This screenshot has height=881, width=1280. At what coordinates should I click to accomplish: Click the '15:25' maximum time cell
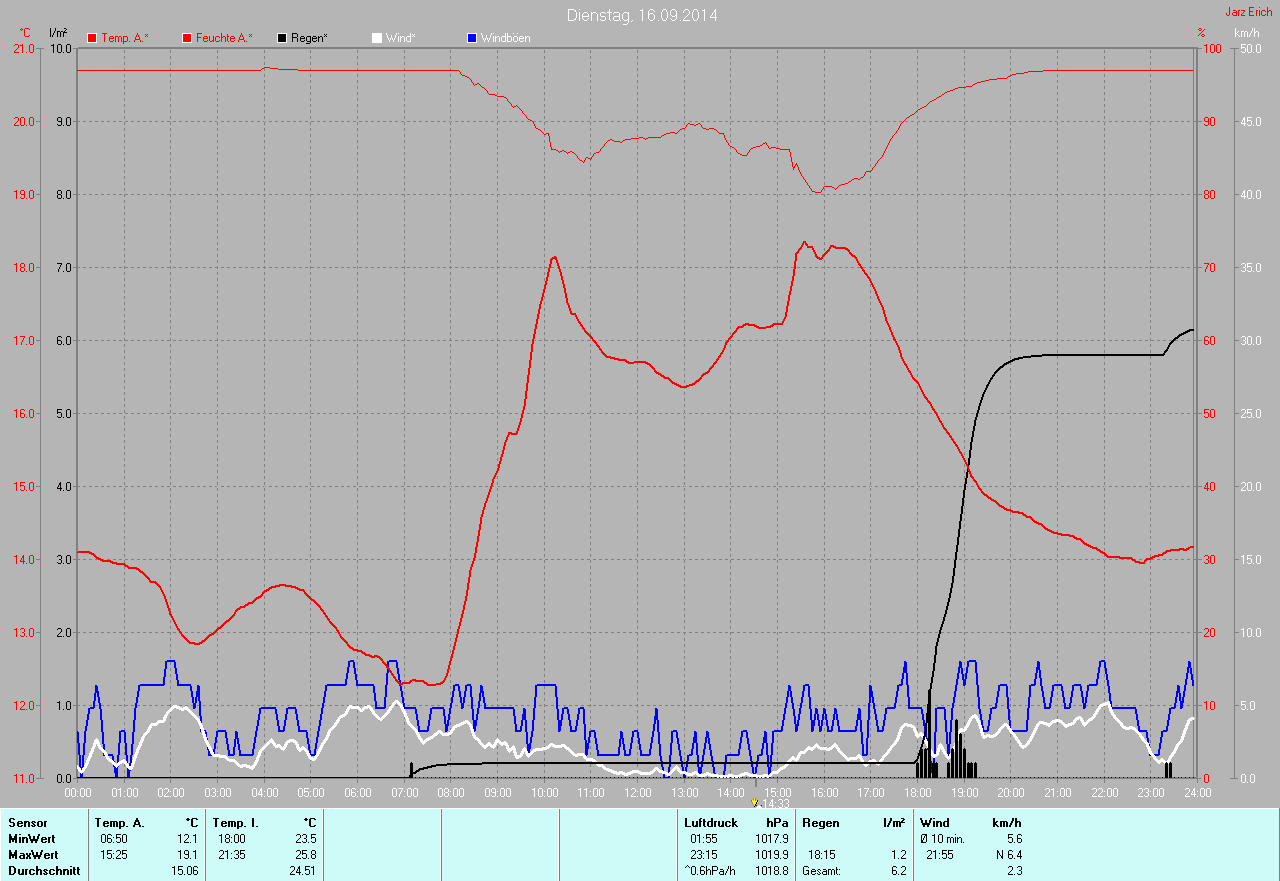coord(114,855)
